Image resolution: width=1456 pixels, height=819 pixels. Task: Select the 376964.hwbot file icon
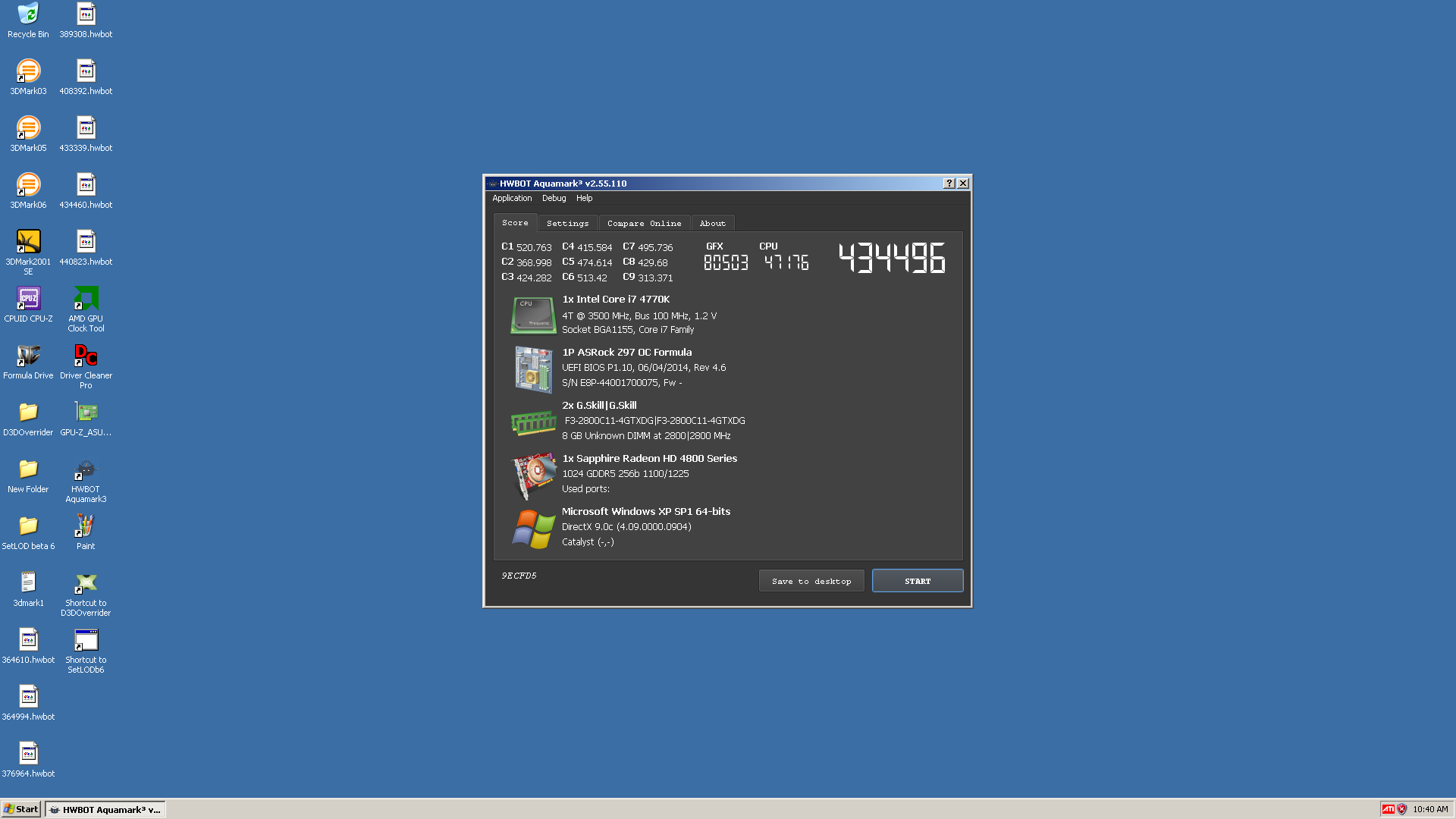tap(28, 760)
